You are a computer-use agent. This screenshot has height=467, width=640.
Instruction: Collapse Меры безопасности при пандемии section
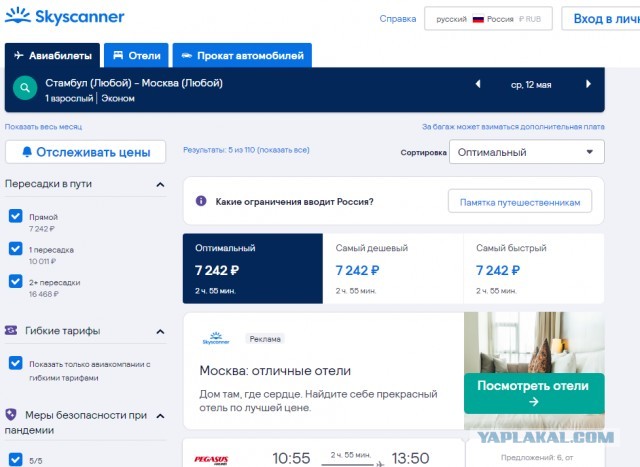(x=160, y=416)
